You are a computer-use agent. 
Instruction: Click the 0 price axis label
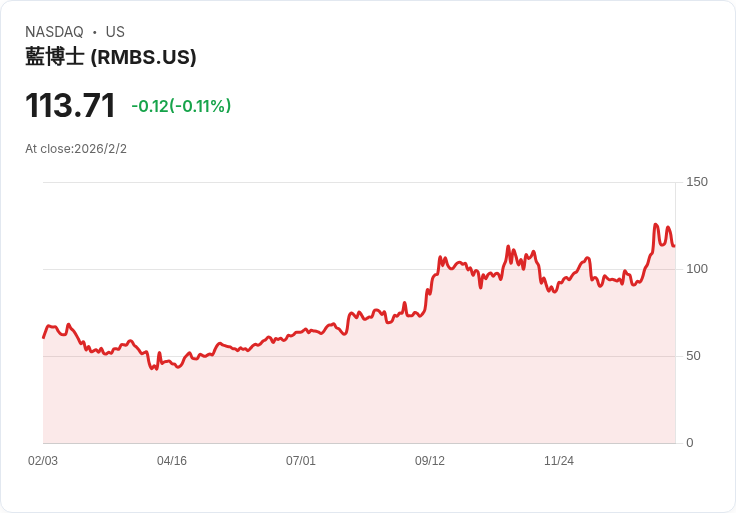click(x=690, y=443)
